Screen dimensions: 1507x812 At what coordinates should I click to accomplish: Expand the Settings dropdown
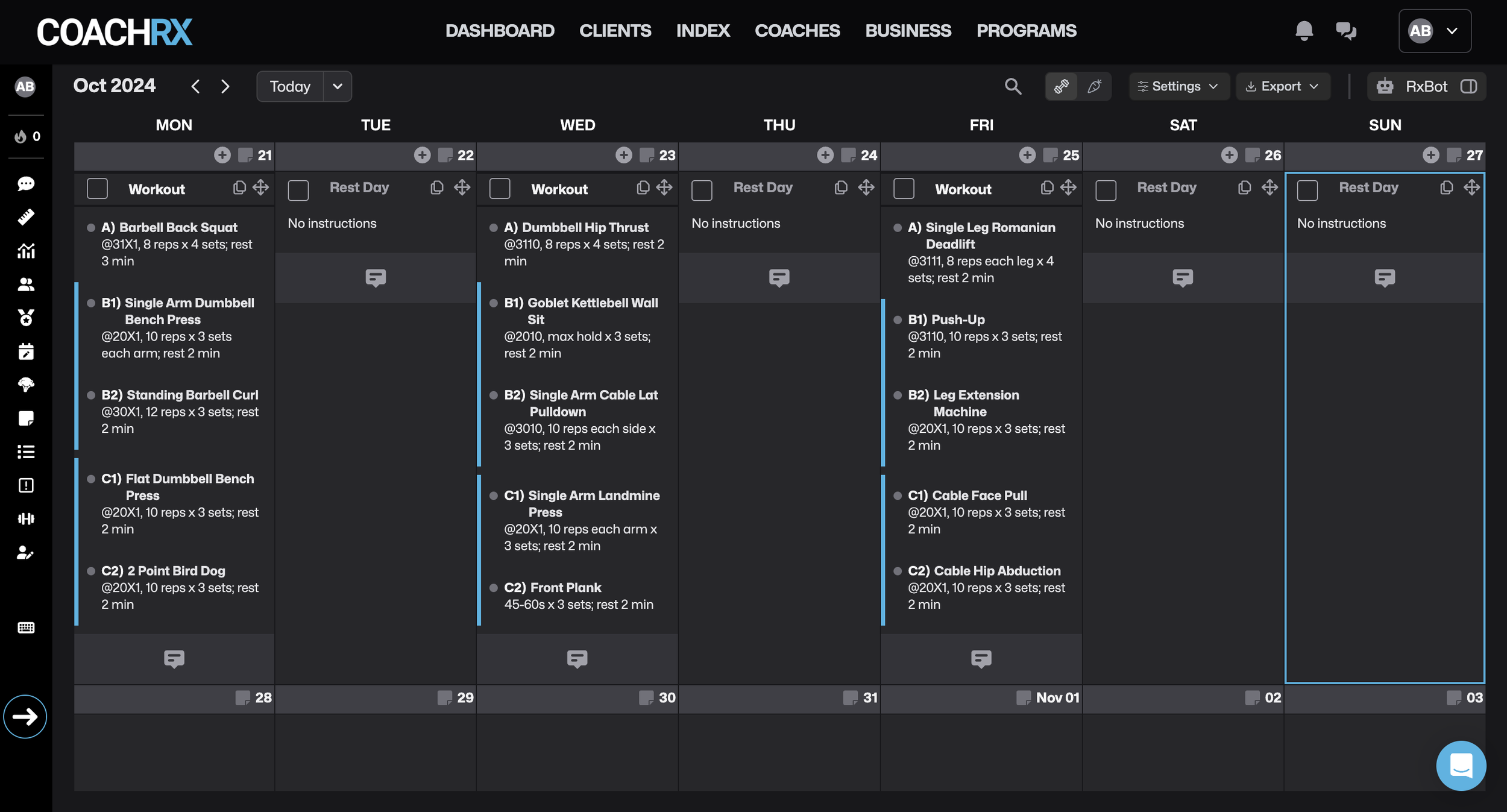(x=1178, y=86)
